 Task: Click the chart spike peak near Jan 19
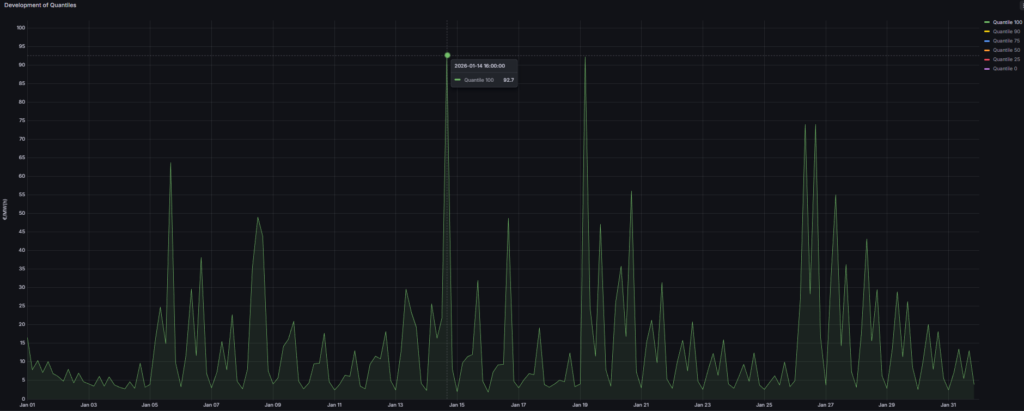coord(585,58)
